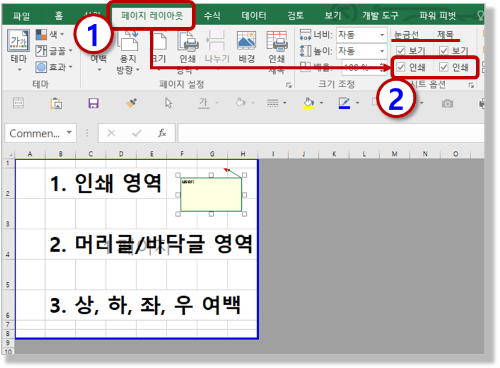
Task: Select the 페이지 레이아웃 tab
Action: point(152,15)
